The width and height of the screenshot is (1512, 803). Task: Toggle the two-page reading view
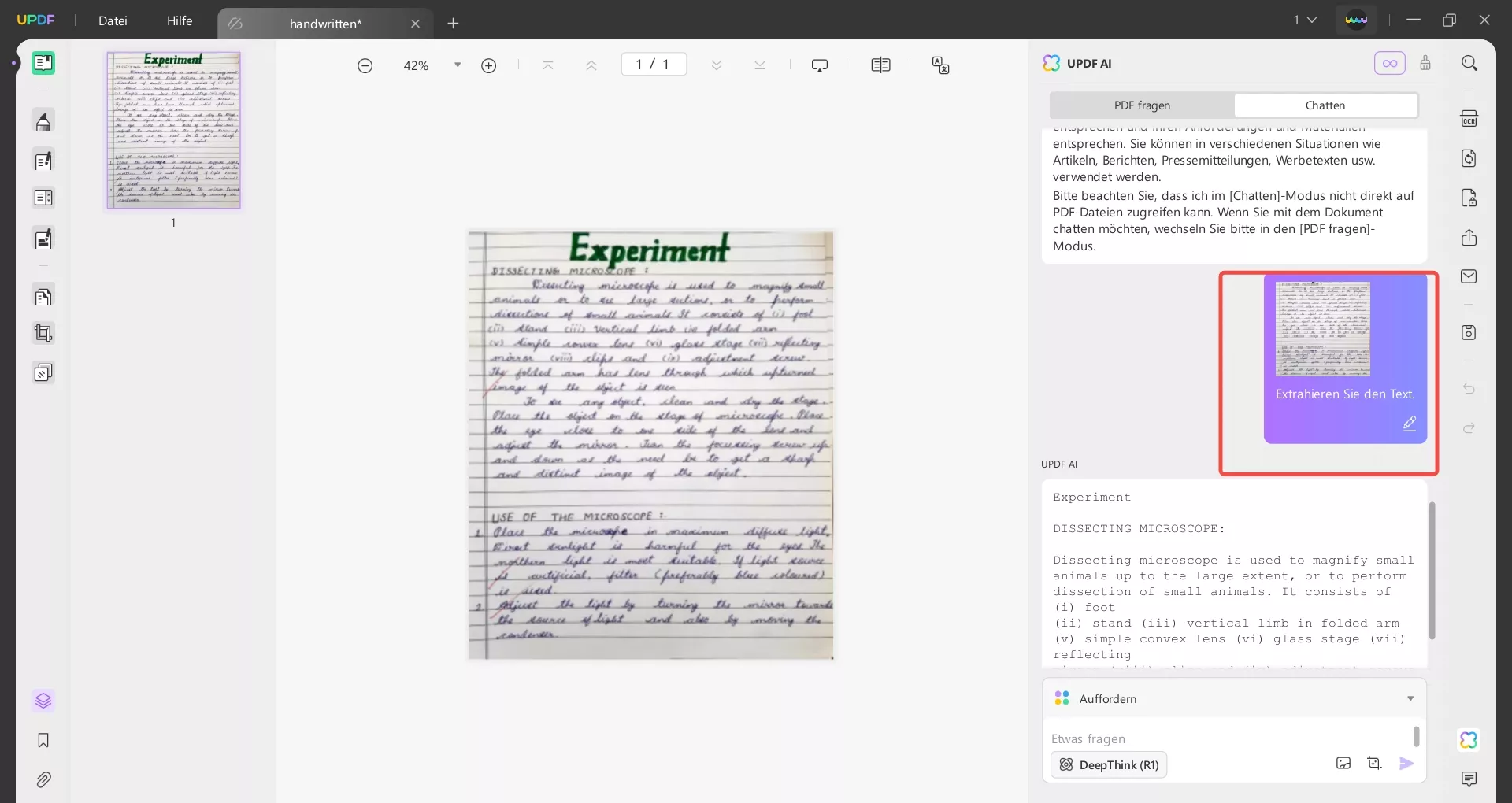tap(880, 65)
